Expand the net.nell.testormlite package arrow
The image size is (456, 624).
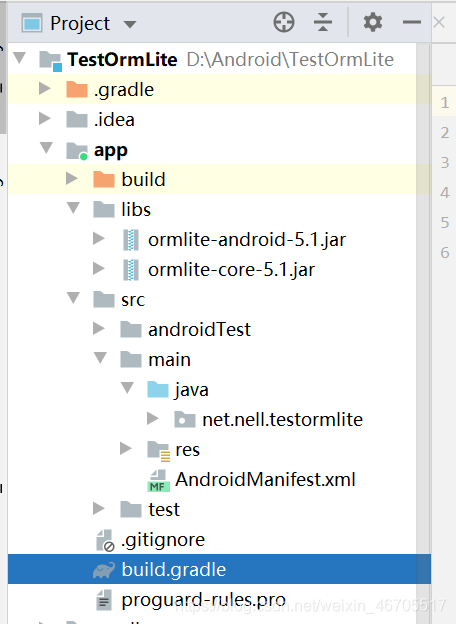click(153, 418)
